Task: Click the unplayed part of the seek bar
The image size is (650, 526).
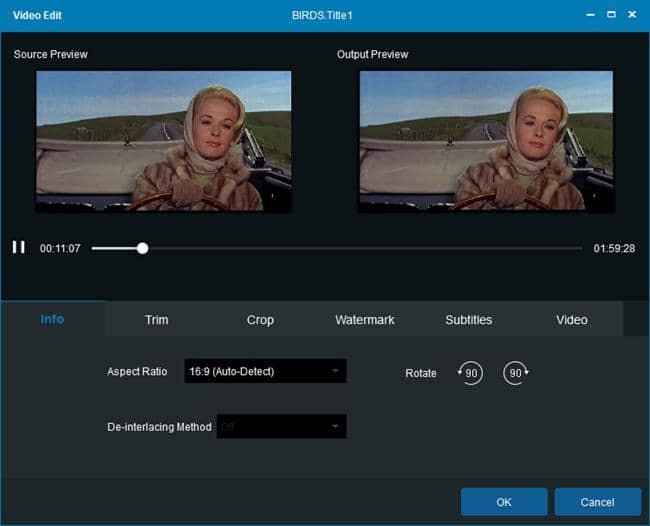Action: (365, 248)
